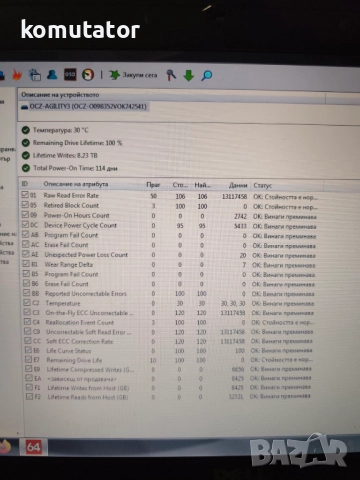360x480 pixels.
Task: Toggle the Unexpected Power Loss Count checkbox
Action: (x=26, y=254)
